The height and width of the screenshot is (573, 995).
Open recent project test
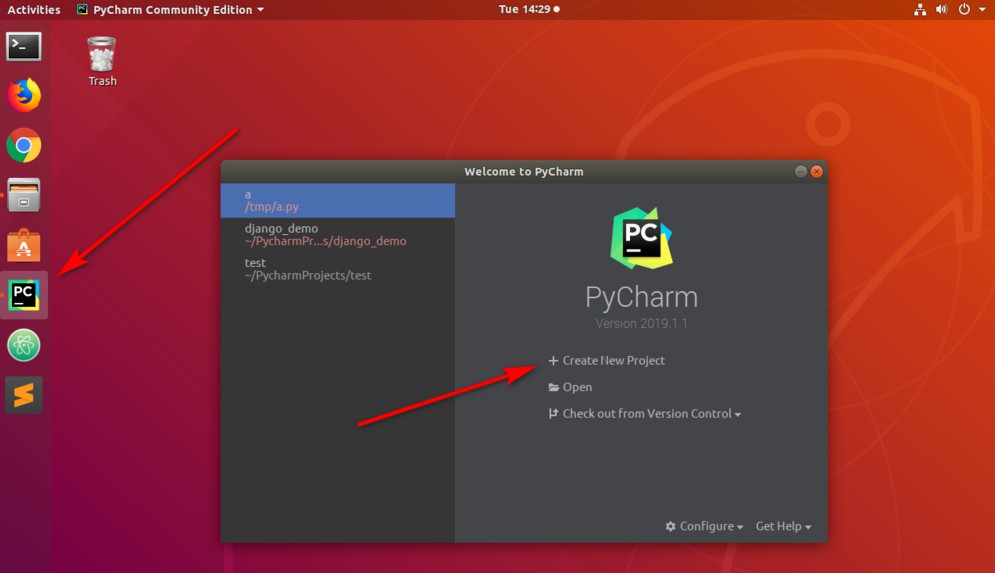click(338, 269)
